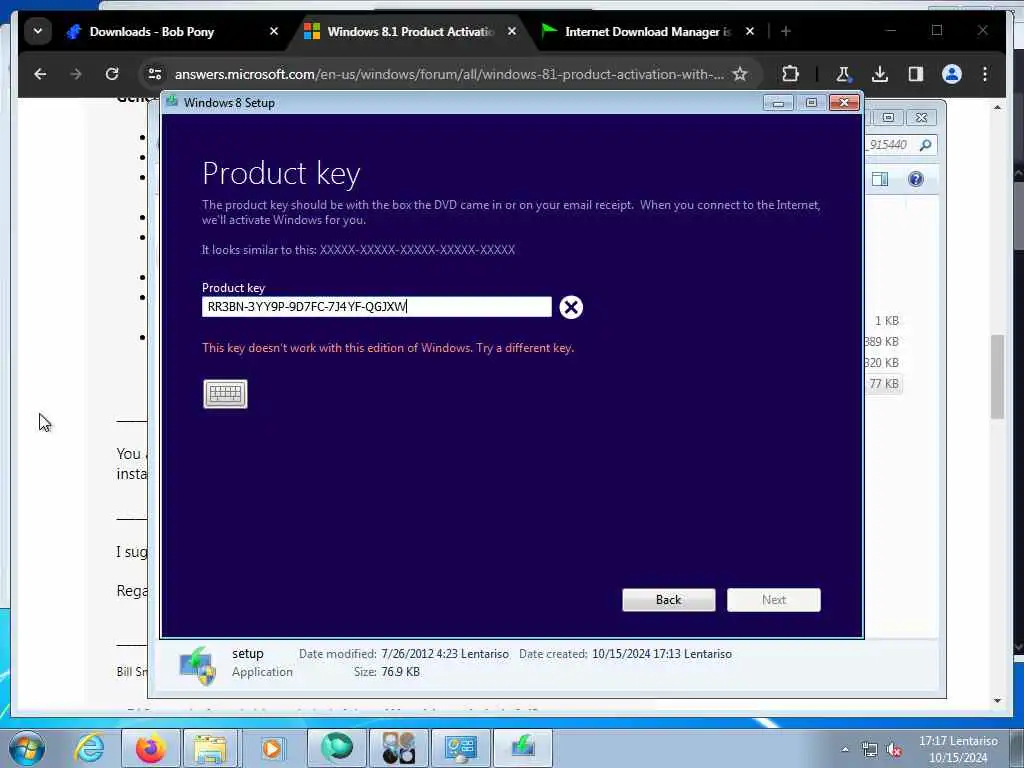Reload the current page
The image size is (1024, 768).
[112, 74]
